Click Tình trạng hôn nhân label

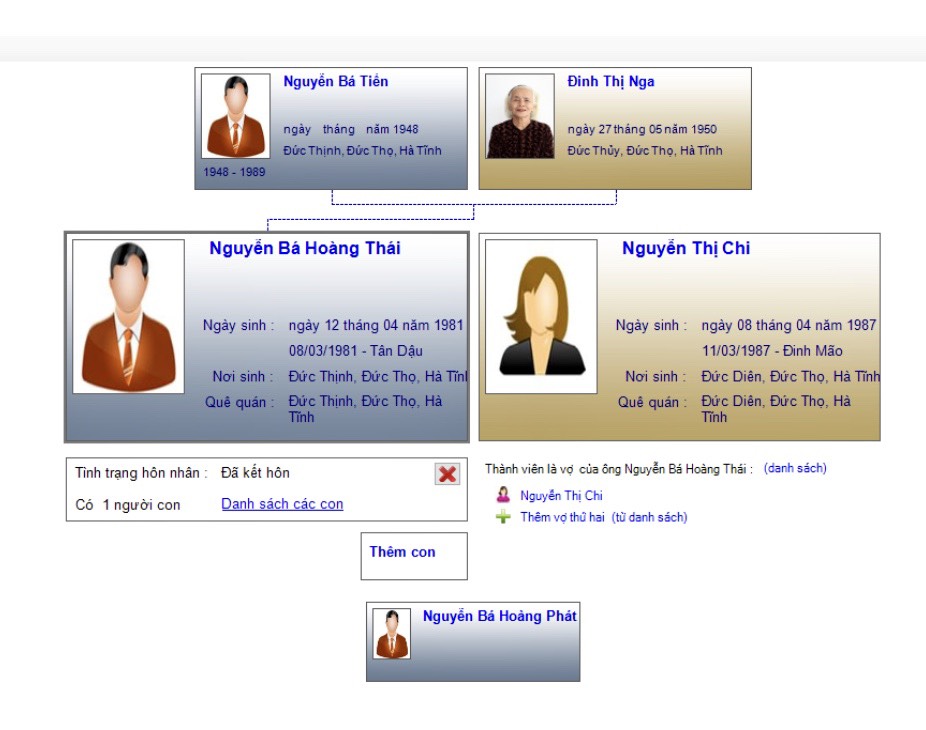(x=141, y=473)
